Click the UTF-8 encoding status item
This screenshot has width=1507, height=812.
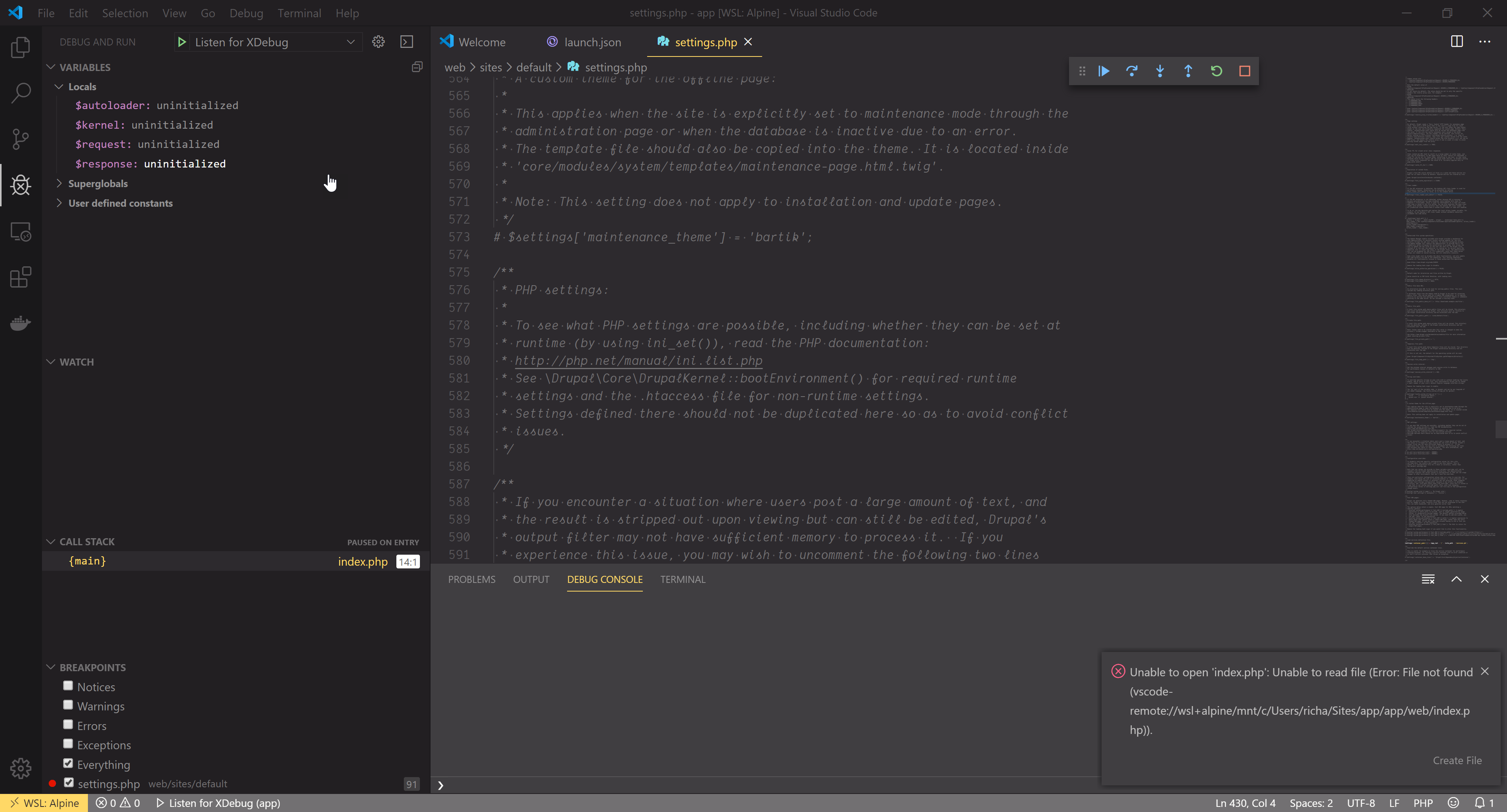tap(1361, 803)
